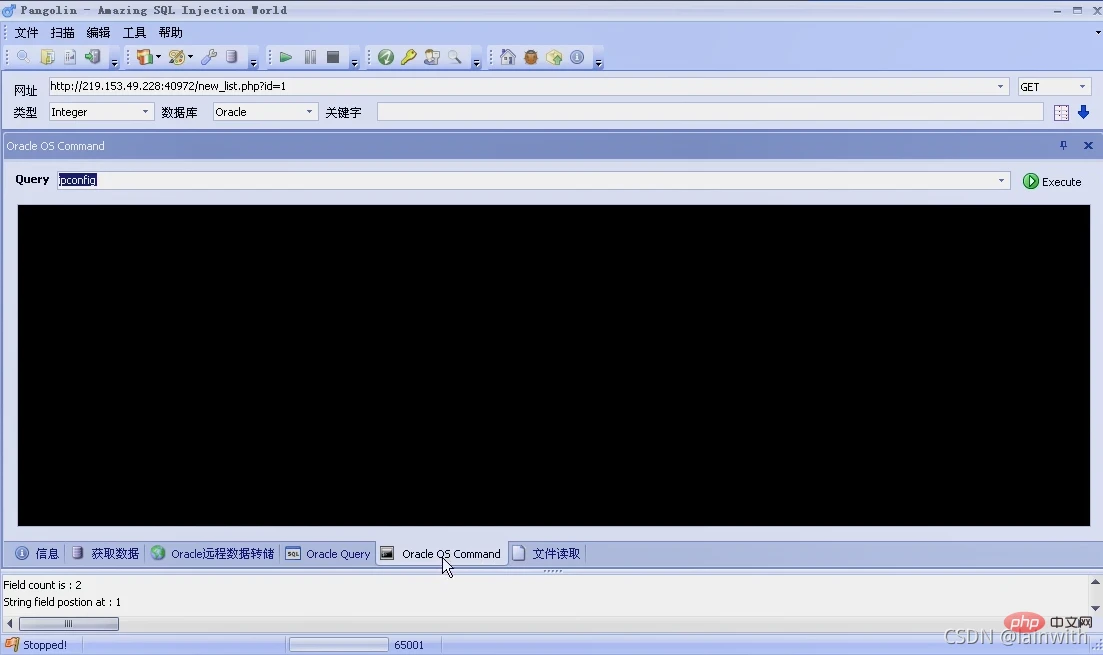Click the database toolbar icon
Viewport: 1103px width, 655px height.
coord(231,57)
